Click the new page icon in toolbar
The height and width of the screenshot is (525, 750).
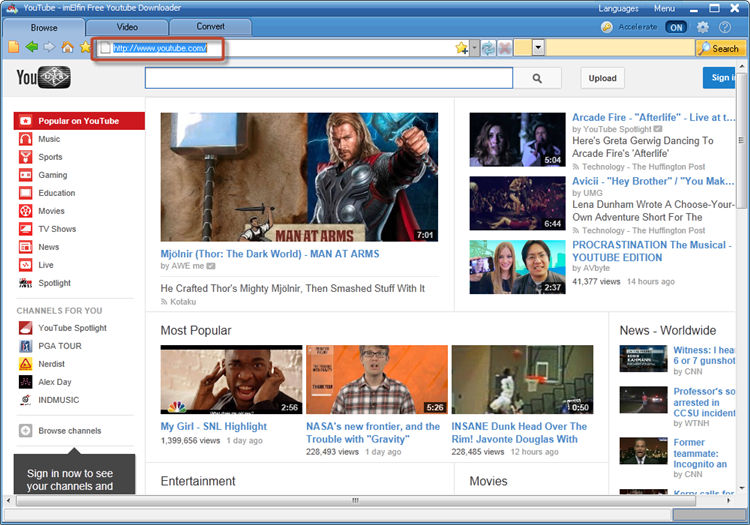14,47
